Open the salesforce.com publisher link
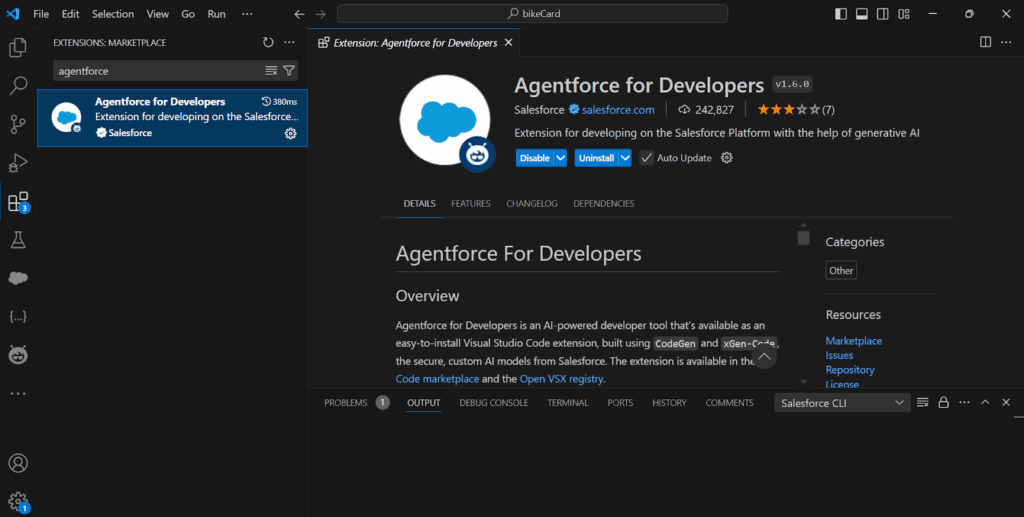This screenshot has width=1024, height=517. (x=618, y=110)
